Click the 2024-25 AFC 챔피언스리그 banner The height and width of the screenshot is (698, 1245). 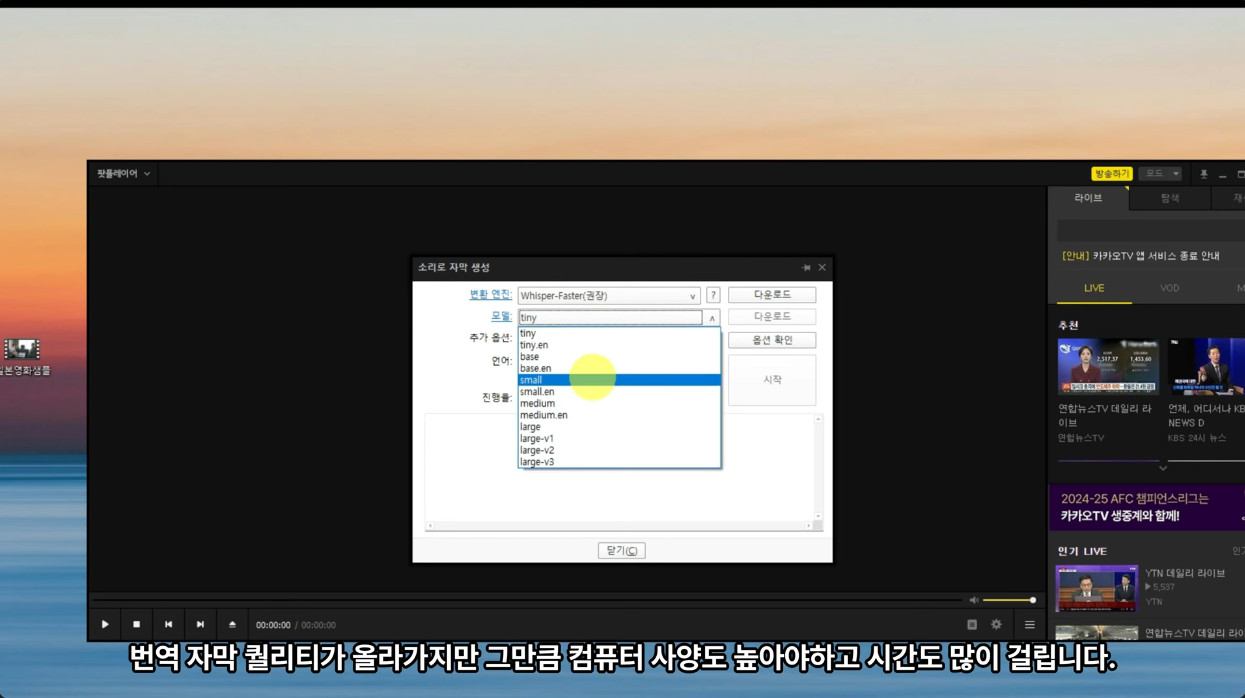coord(1146,507)
